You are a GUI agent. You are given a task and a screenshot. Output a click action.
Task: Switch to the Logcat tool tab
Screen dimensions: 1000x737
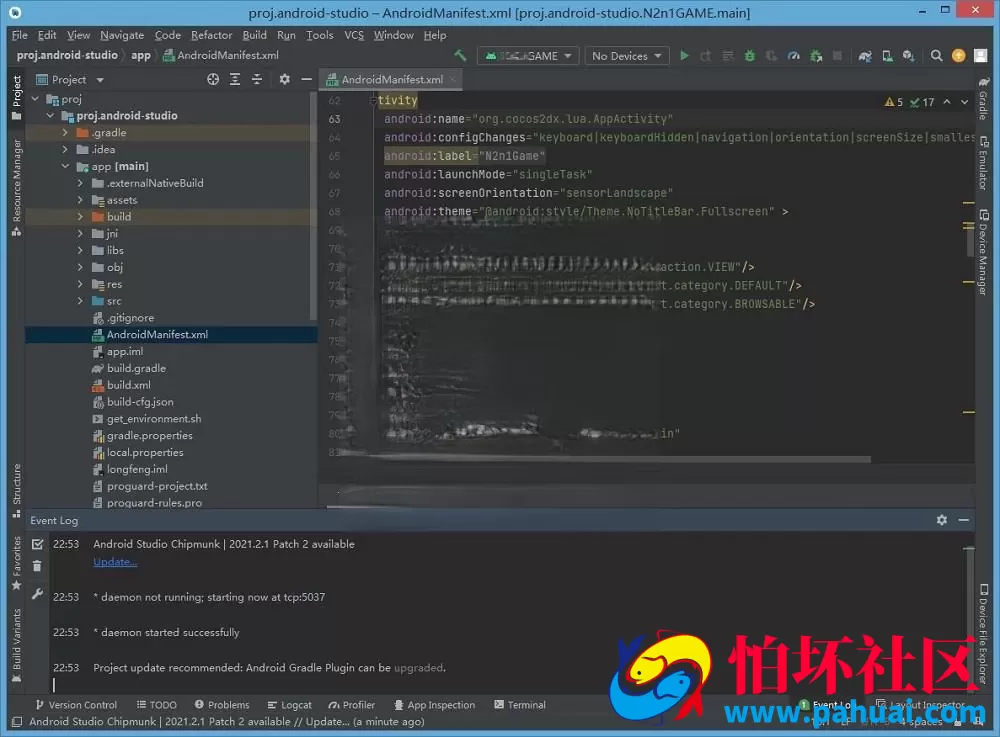290,705
